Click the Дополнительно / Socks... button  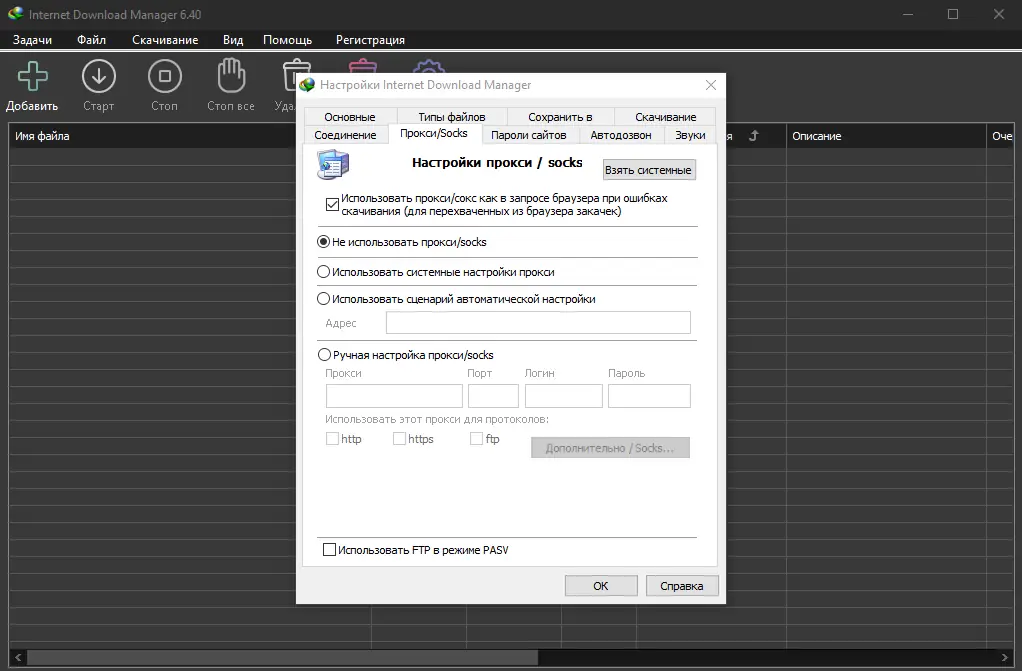click(x=610, y=448)
